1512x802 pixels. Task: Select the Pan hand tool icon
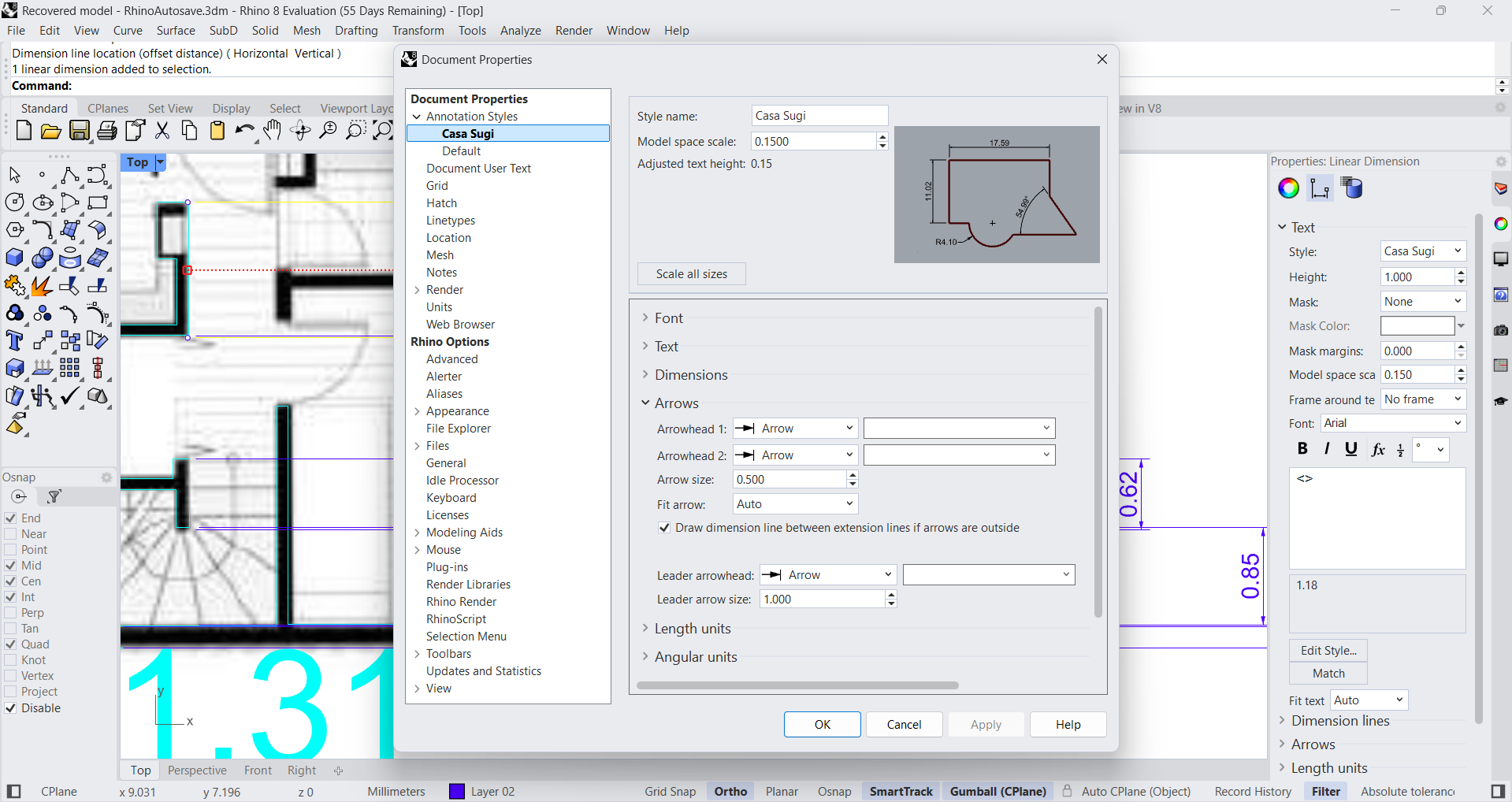272,131
